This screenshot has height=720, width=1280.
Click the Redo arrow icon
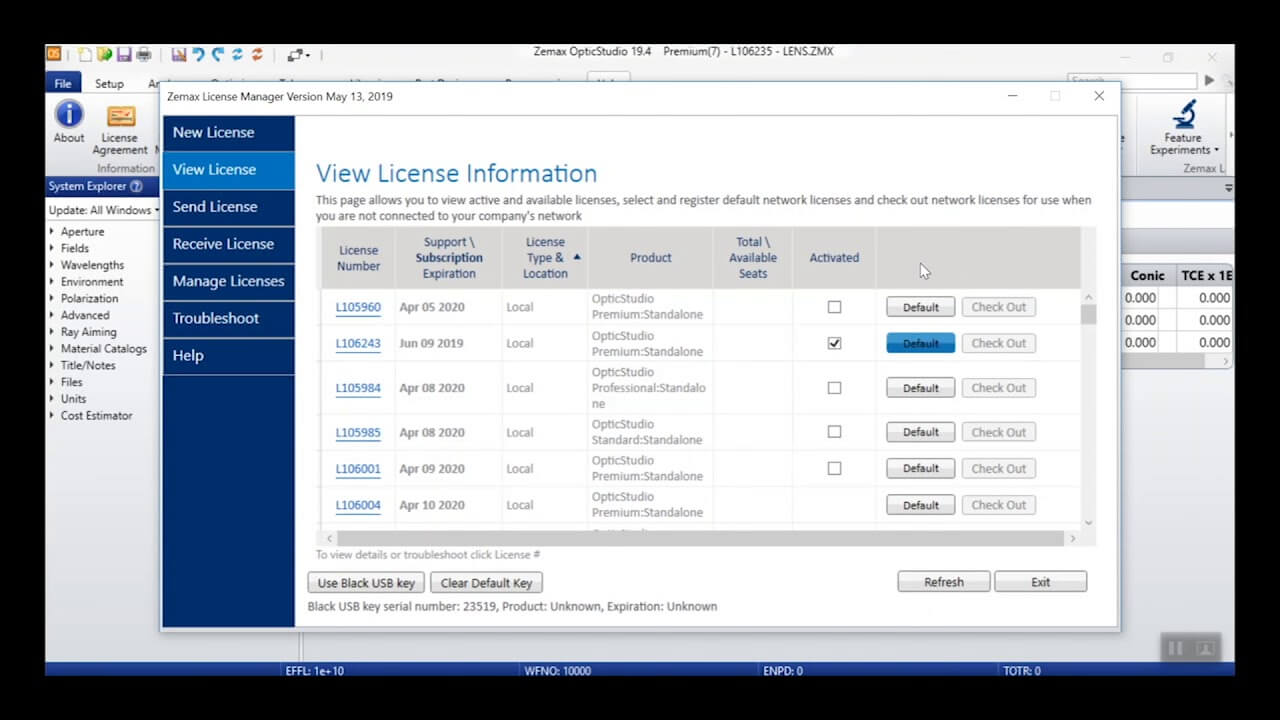pyautogui.click(x=218, y=54)
